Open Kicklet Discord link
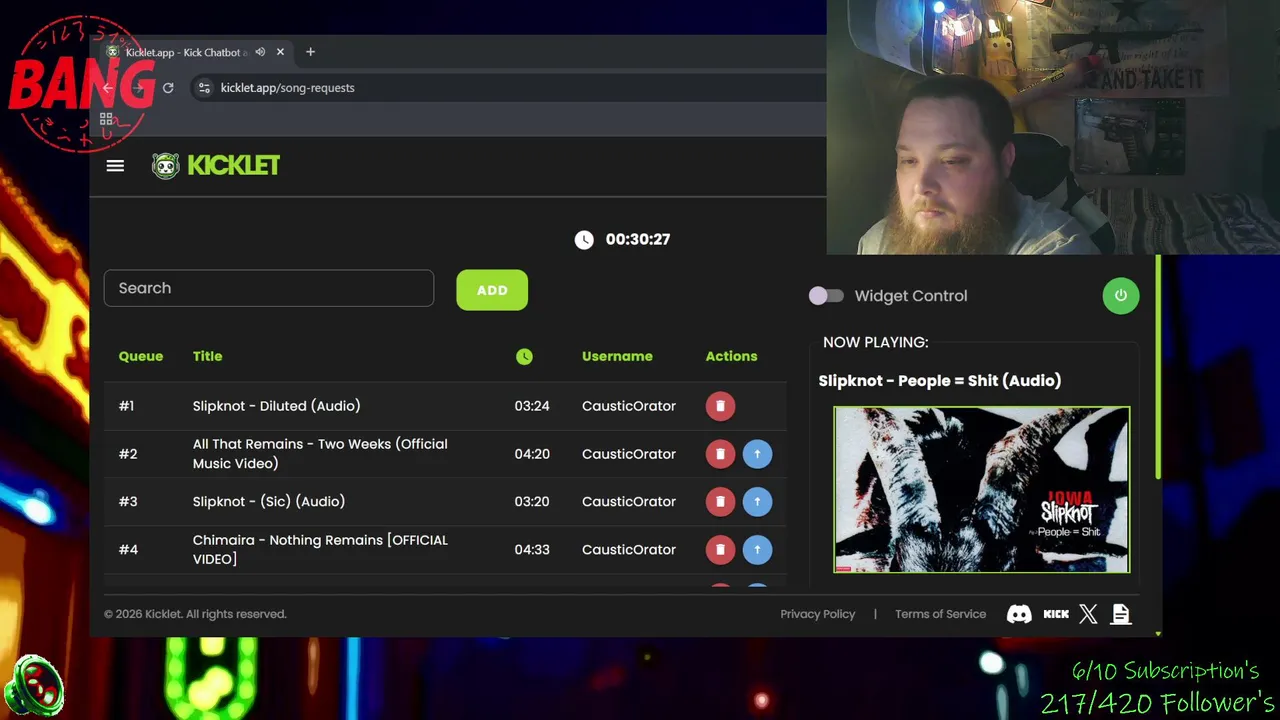 click(1019, 614)
